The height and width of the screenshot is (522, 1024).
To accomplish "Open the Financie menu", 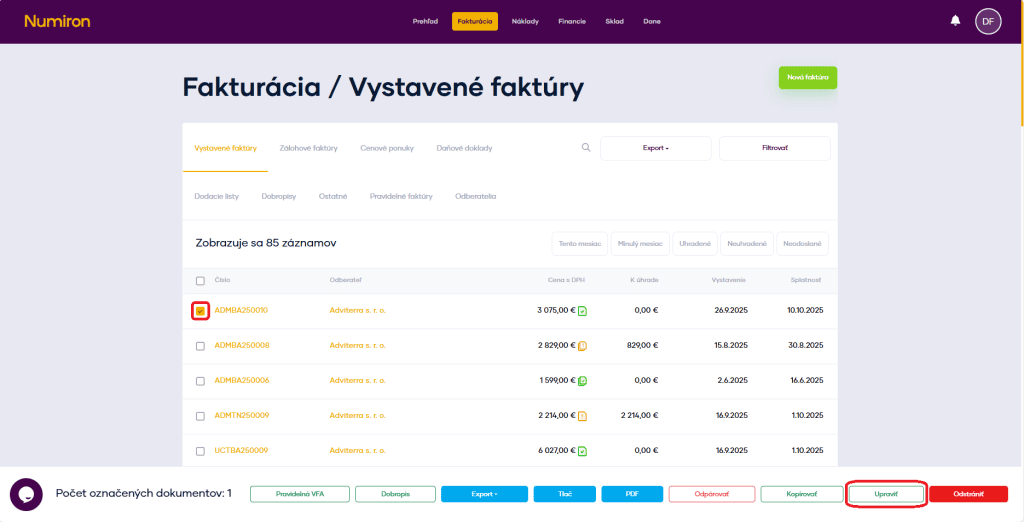I will click(572, 22).
